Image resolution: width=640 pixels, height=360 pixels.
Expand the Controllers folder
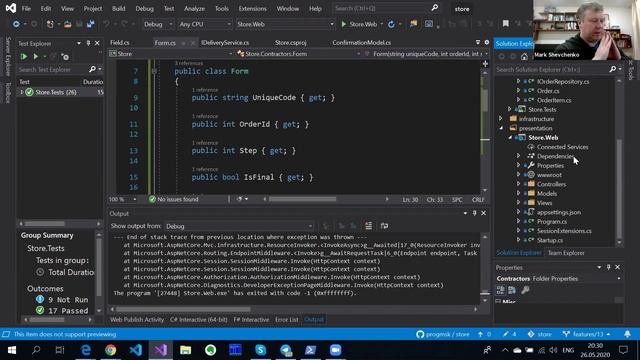coord(518,184)
